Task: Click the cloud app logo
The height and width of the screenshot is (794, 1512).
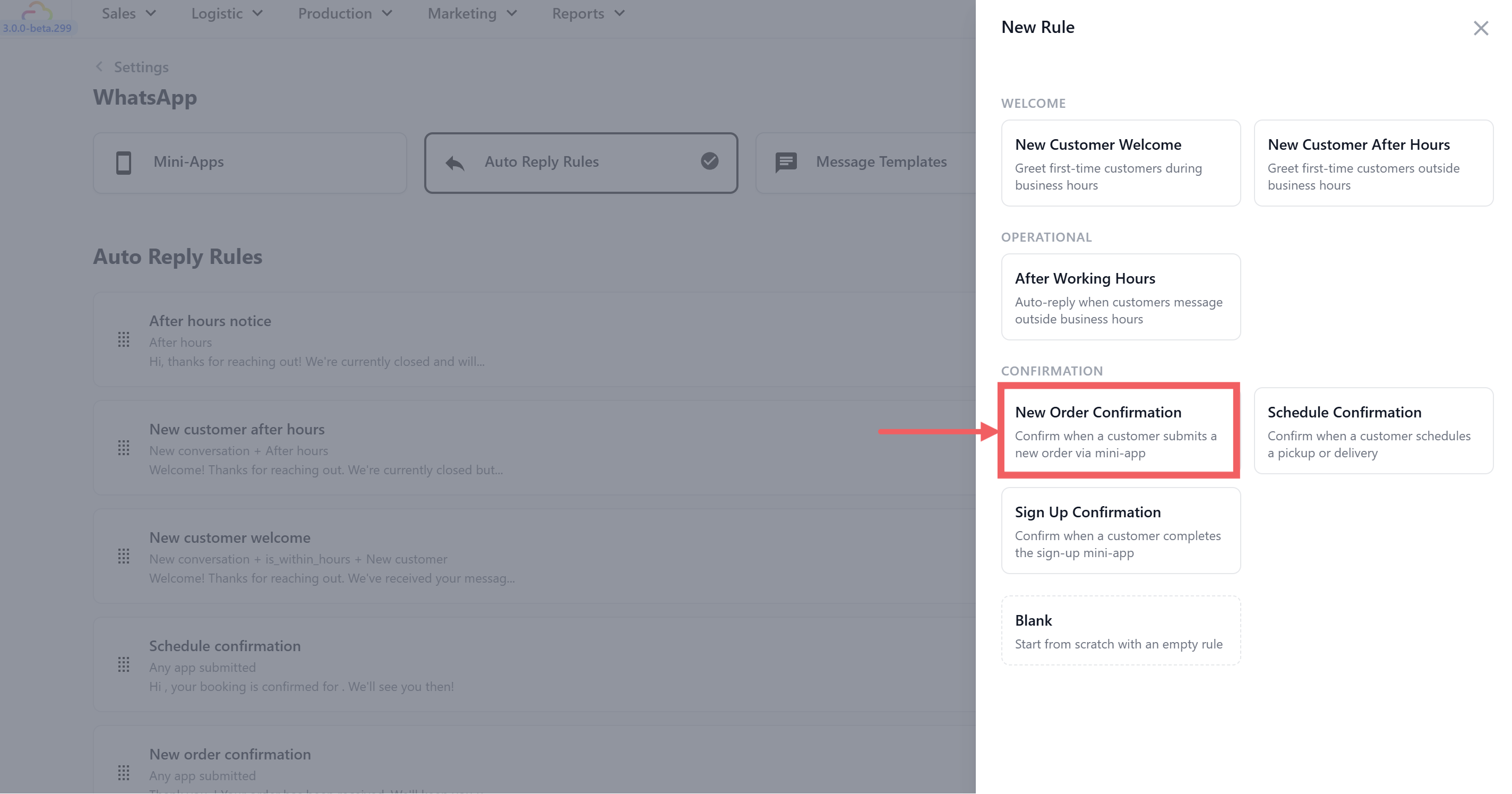Action: 37,11
